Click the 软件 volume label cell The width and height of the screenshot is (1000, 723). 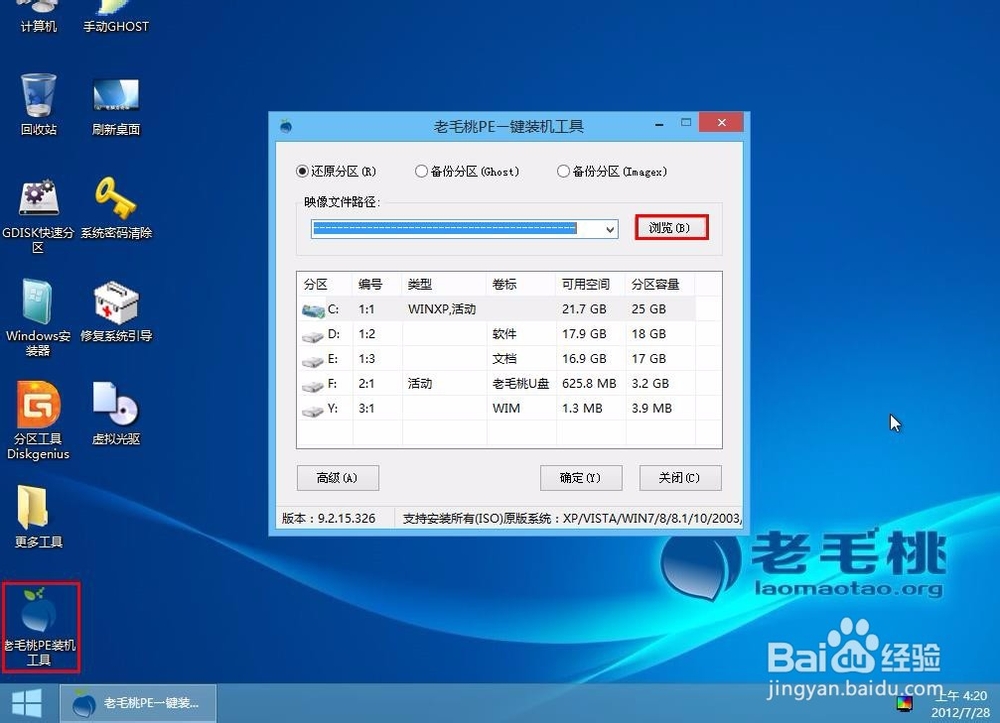point(504,334)
